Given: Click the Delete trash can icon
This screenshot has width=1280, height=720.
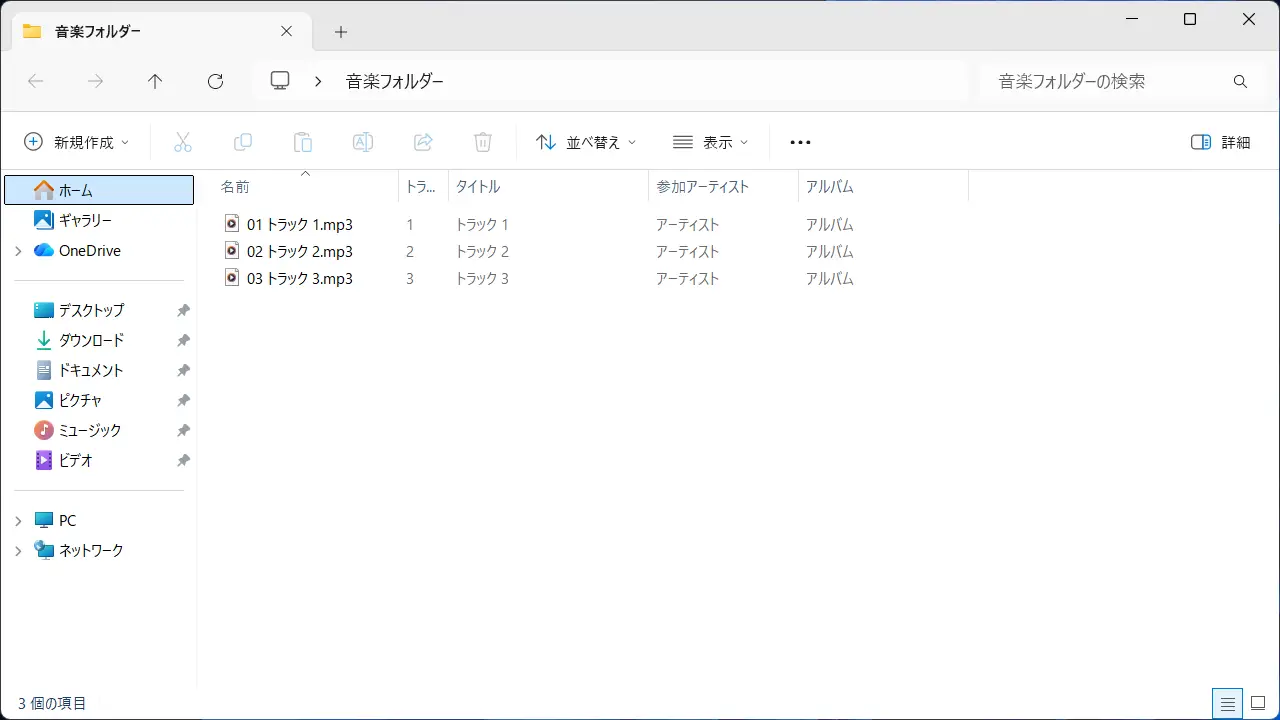Looking at the screenshot, I should tap(482, 142).
